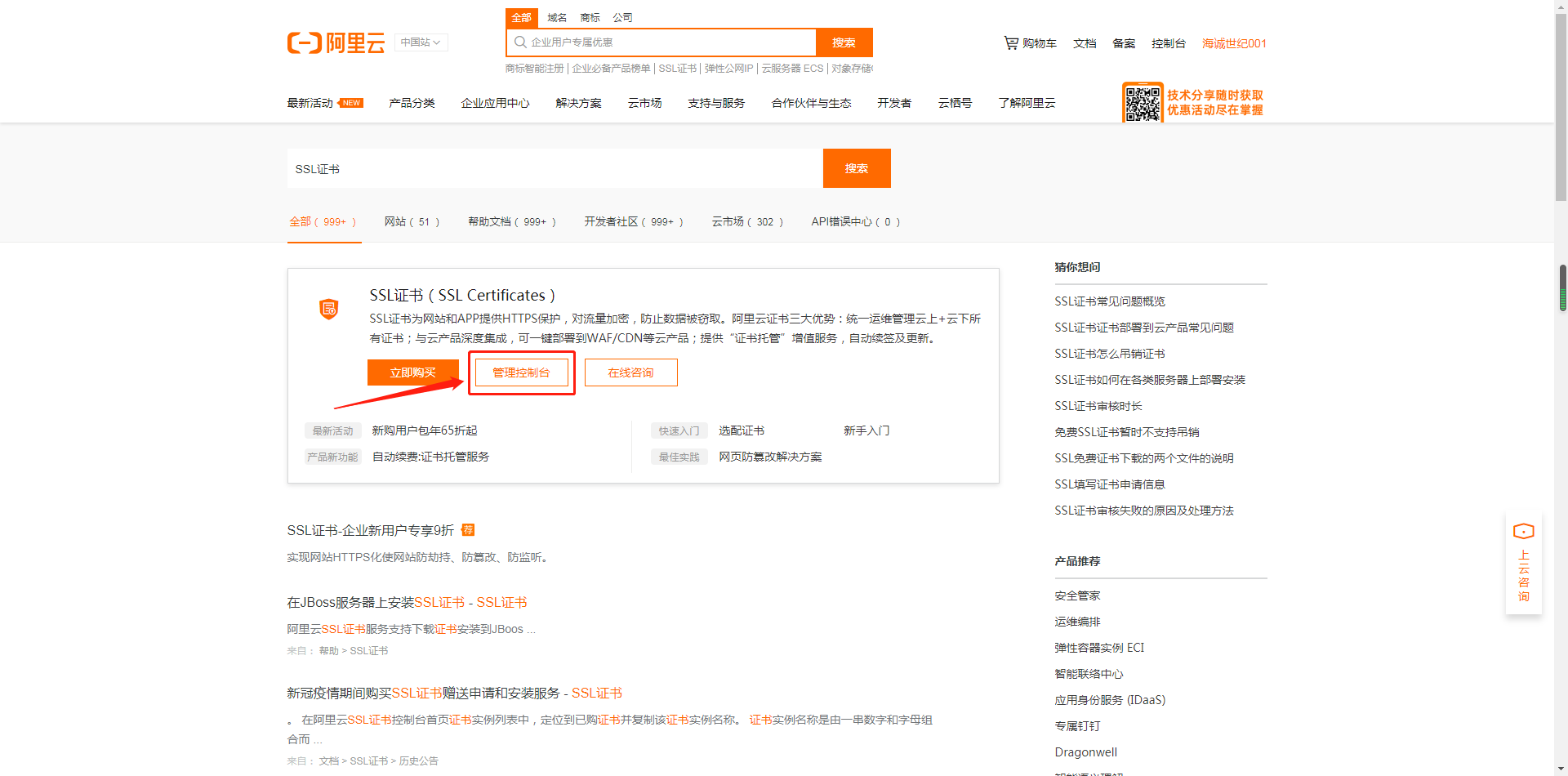Open 网页防篡改解决方案 link
1568x776 pixels.
(770, 457)
